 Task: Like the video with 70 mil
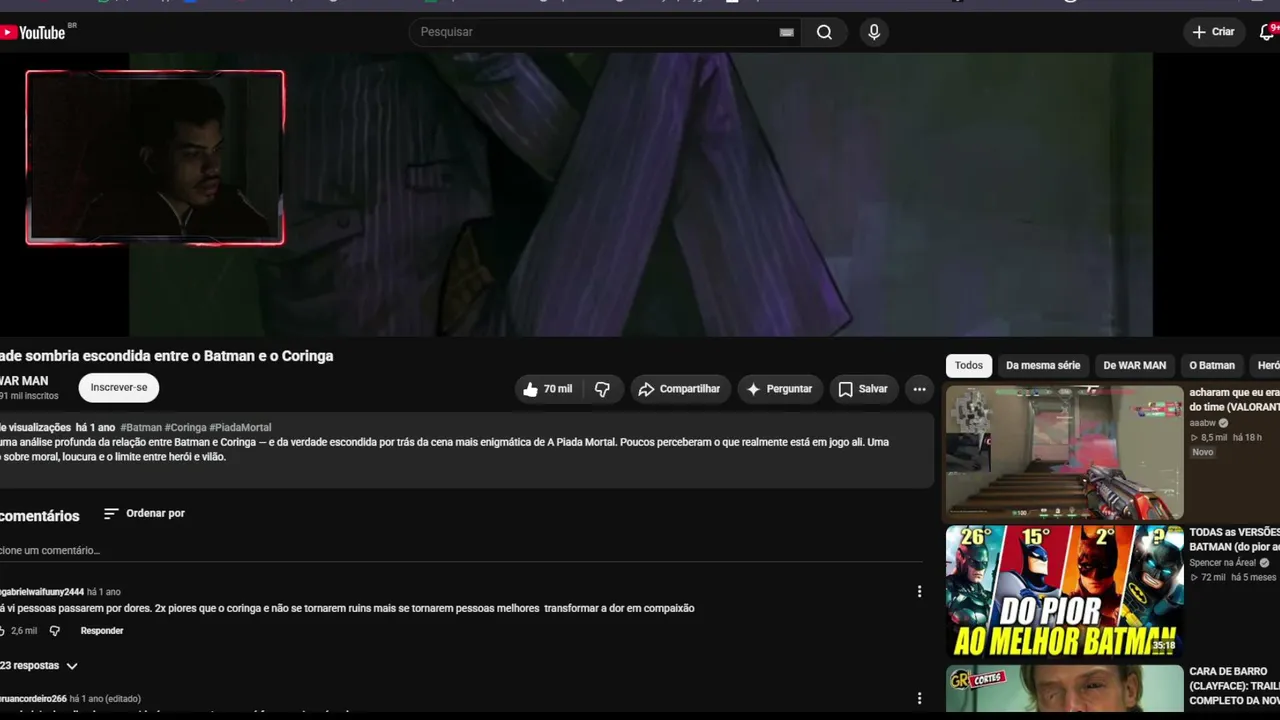tap(548, 389)
